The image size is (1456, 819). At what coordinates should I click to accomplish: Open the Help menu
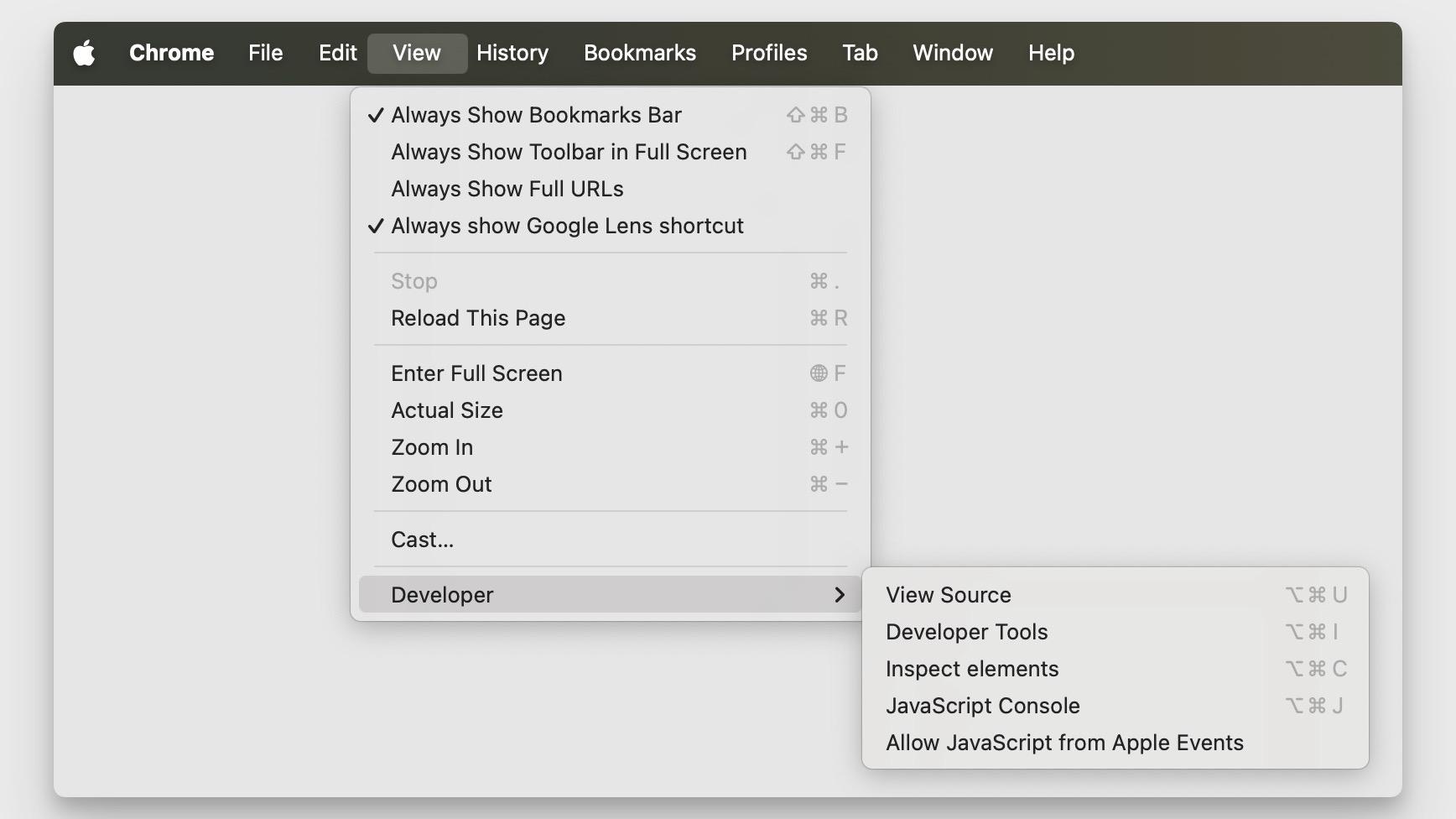pos(1051,53)
